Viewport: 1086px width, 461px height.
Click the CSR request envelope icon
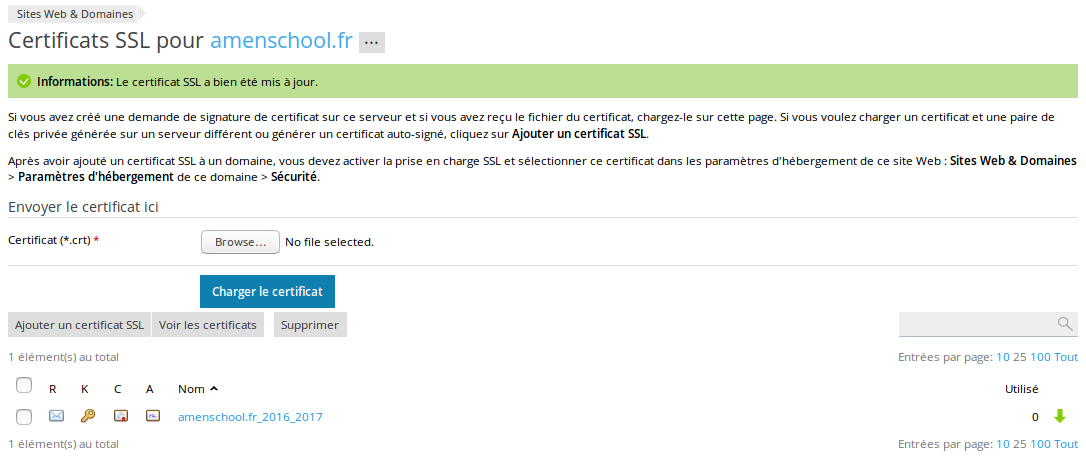56,416
